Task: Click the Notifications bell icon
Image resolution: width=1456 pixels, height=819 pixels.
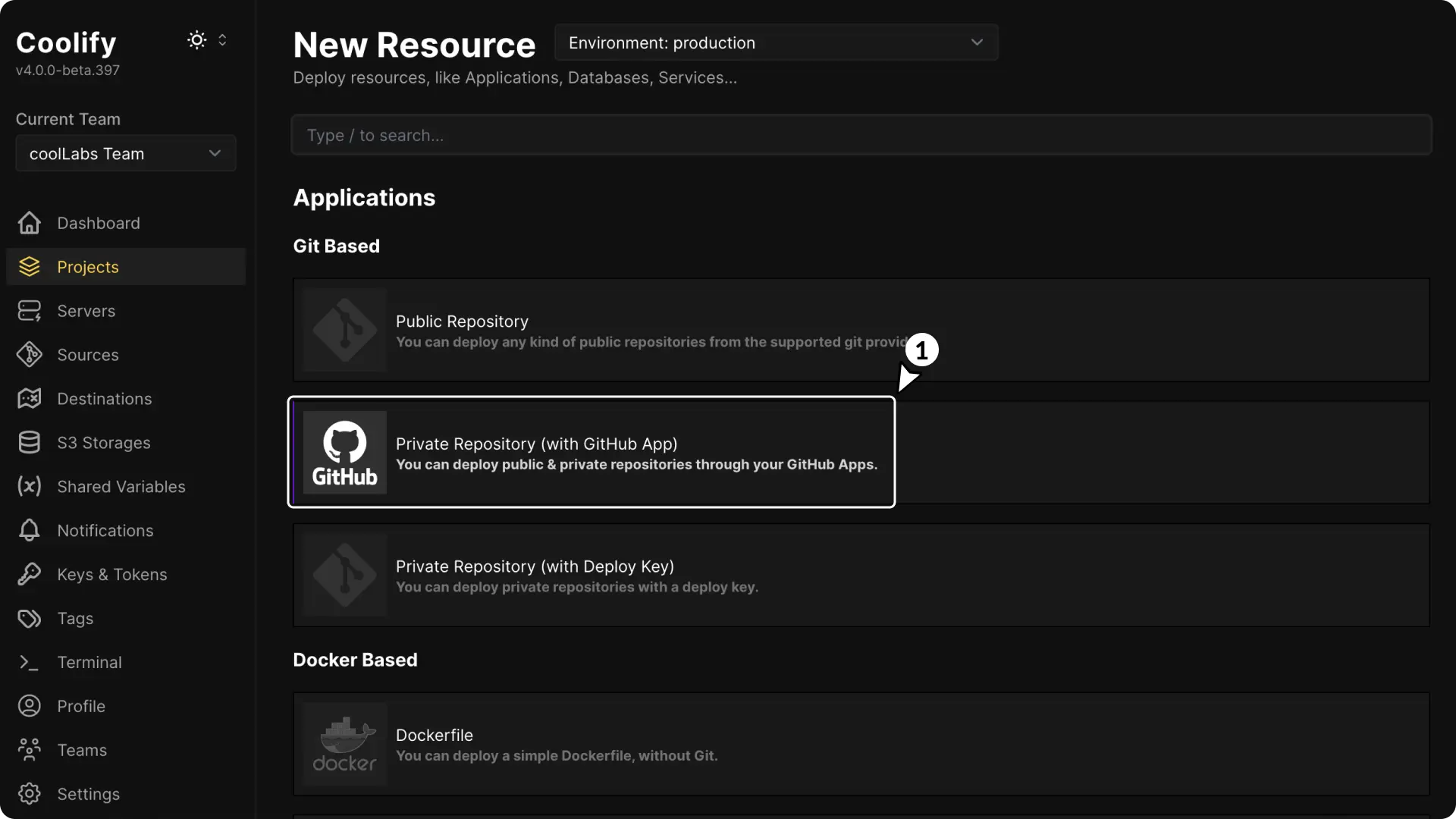Action: [x=29, y=531]
